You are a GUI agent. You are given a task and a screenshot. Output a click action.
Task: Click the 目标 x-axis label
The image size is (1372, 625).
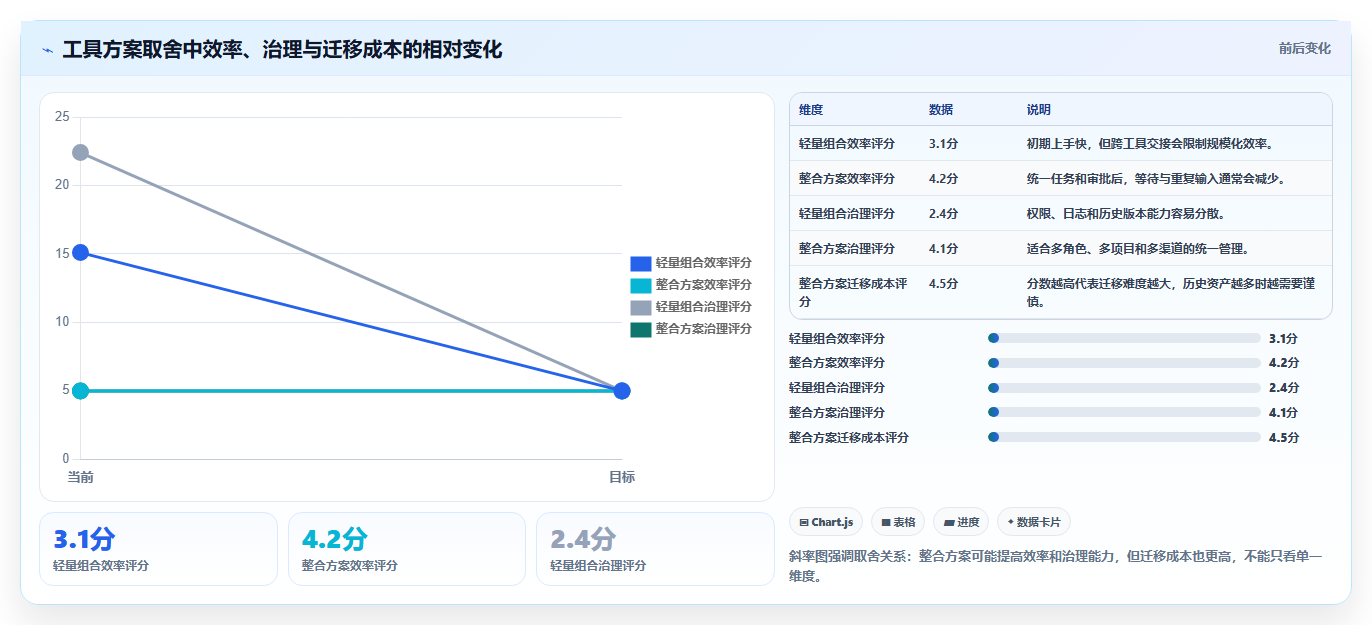point(621,477)
